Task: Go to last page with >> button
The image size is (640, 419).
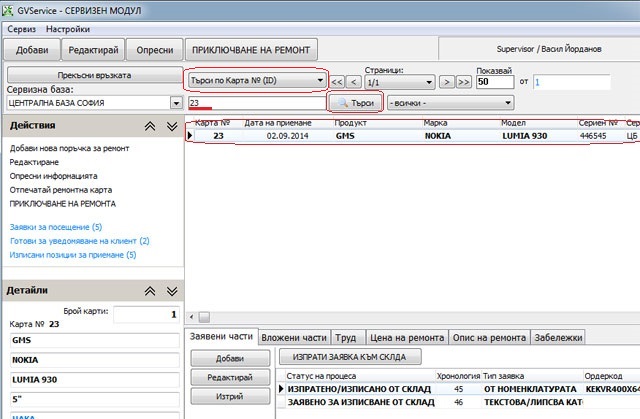Action: tap(463, 82)
